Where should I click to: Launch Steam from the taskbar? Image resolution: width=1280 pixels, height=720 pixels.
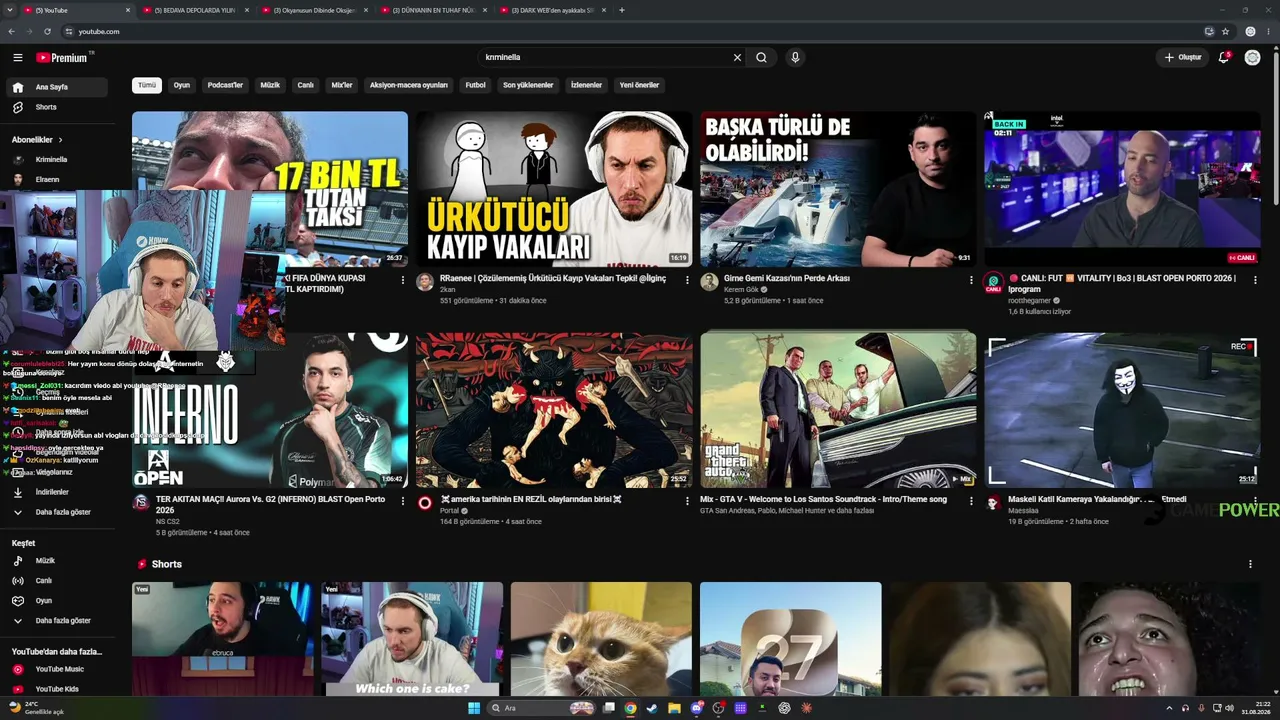pyautogui.click(x=652, y=708)
